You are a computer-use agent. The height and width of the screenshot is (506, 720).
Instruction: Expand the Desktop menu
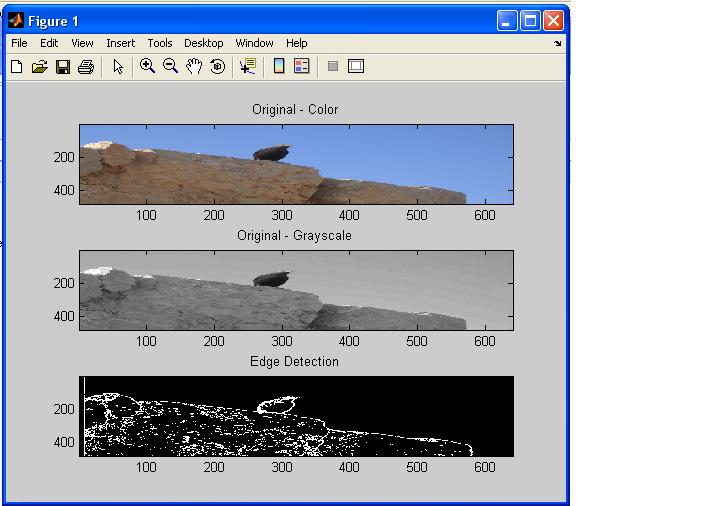203,43
